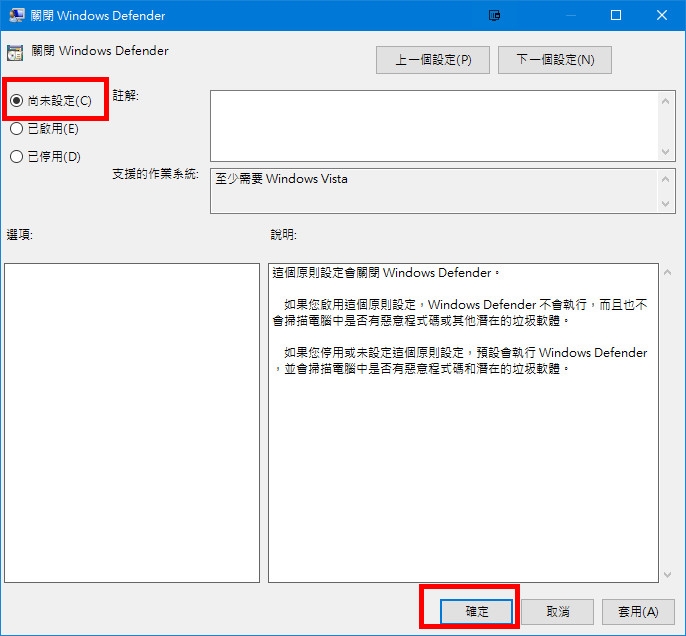
Task: Click scroll up arrow in 支援的作業系統 box
Action: [x=665, y=179]
